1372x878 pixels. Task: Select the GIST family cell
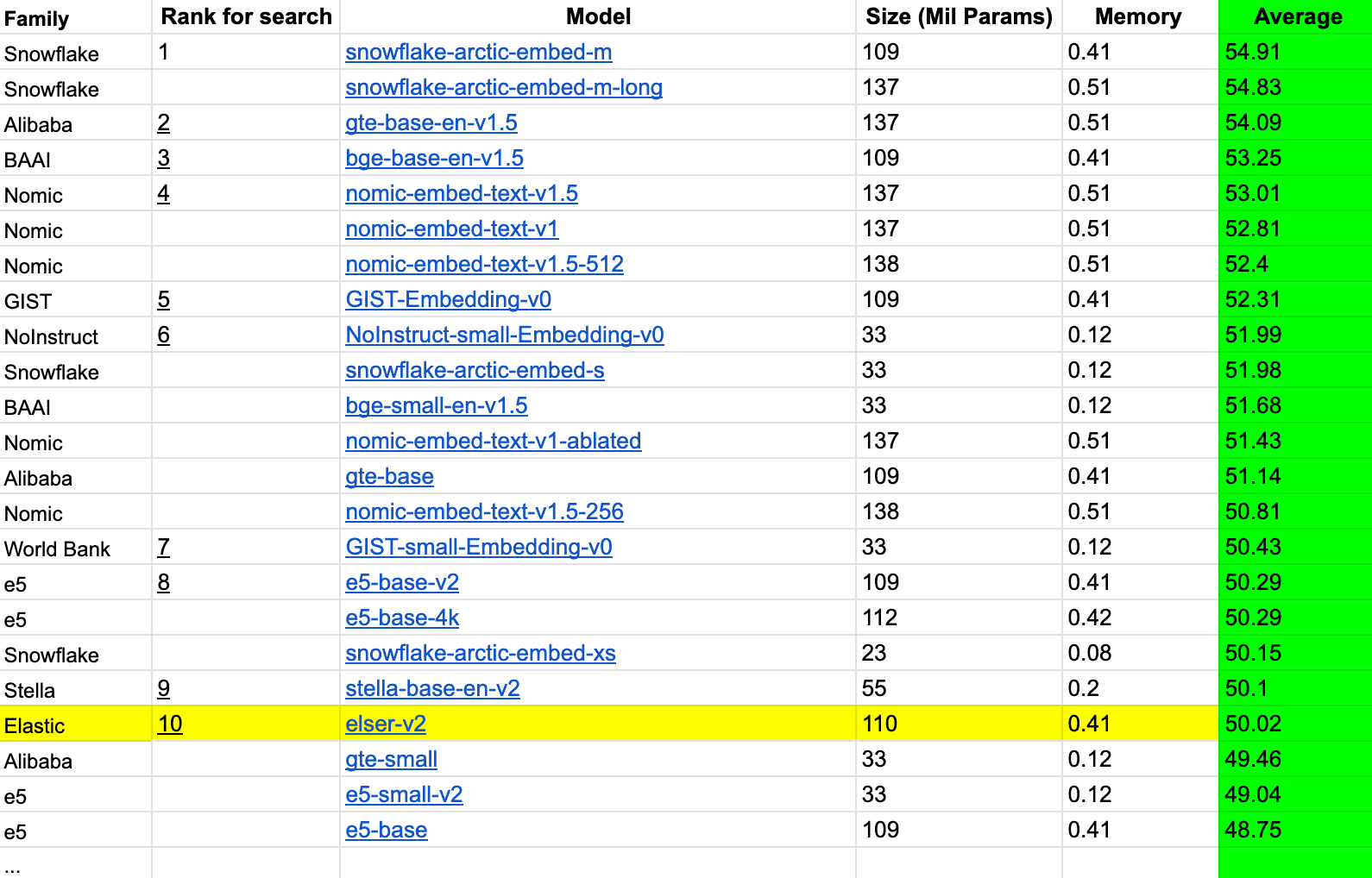click(x=76, y=300)
